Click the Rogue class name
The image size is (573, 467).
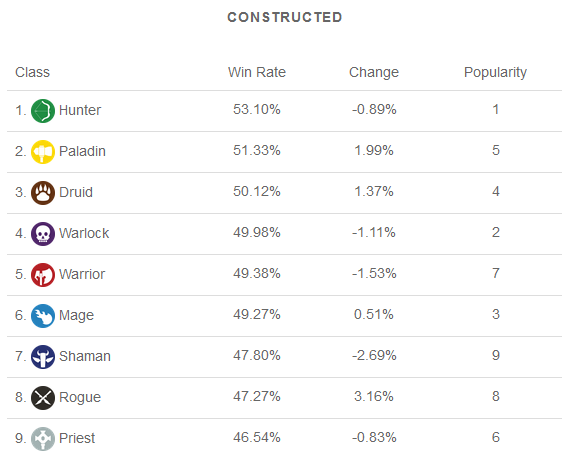(x=80, y=397)
